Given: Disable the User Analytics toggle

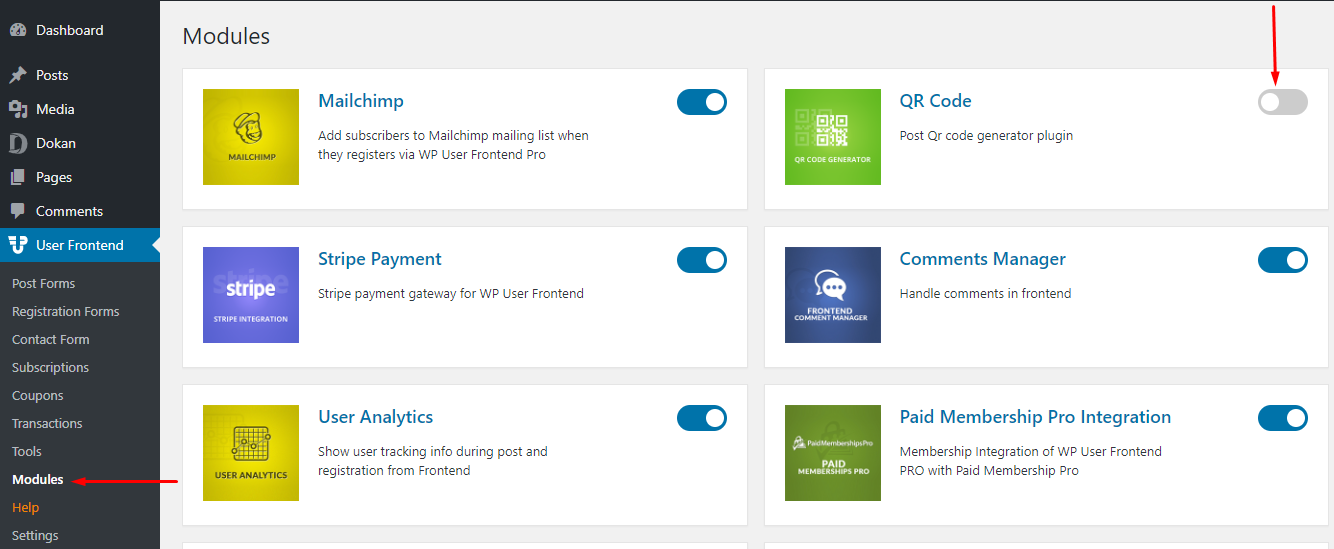Looking at the screenshot, I should (x=702, y=418).
